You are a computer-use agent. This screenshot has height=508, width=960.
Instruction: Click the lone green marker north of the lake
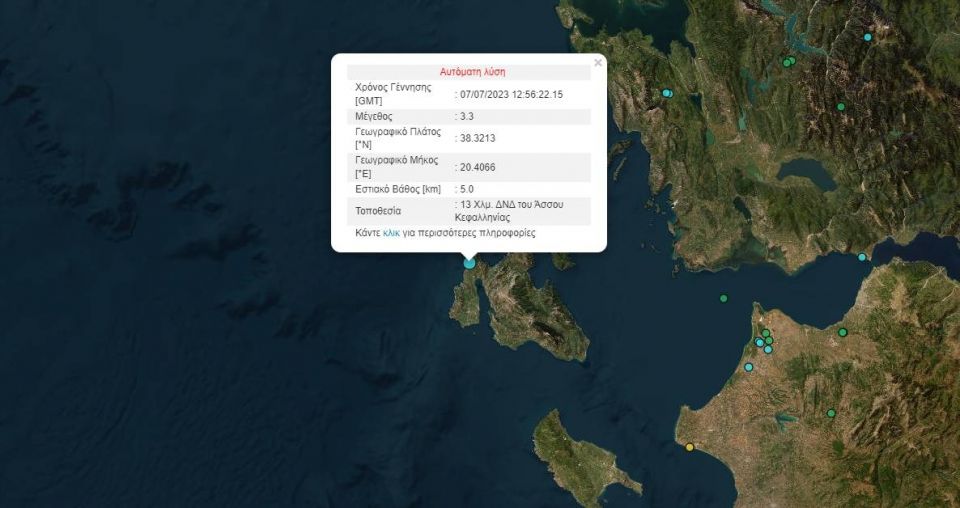[x=841, y=106]
